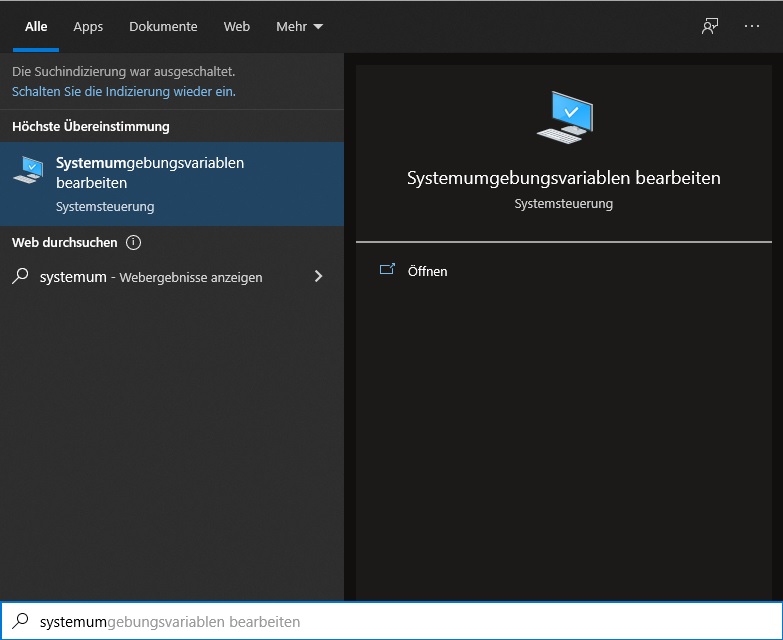Switch to the Web tab
The width and height of the screenshot is (783, 640).
(237, 26)
